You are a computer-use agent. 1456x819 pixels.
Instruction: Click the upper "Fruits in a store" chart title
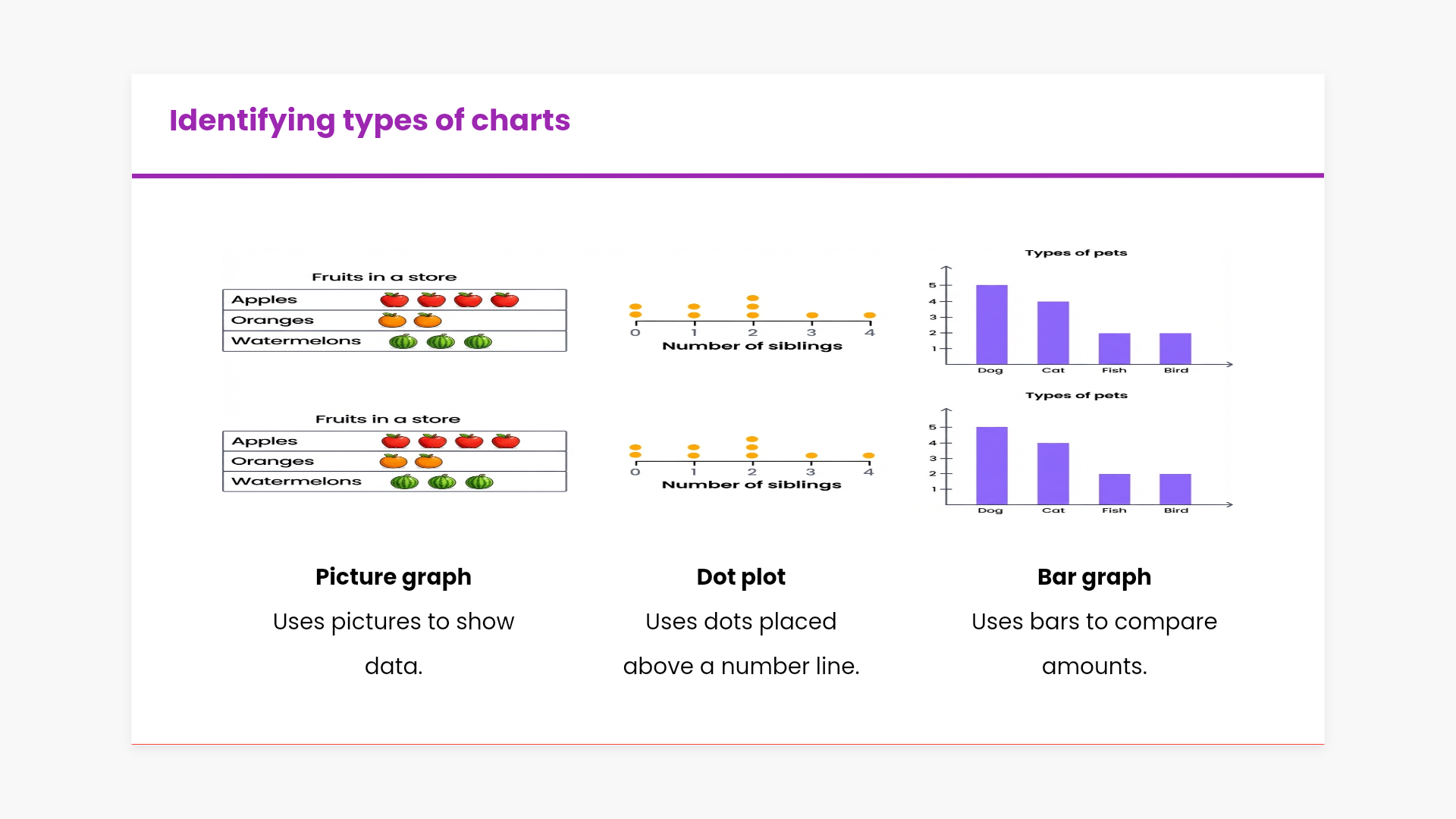point(384,277)
